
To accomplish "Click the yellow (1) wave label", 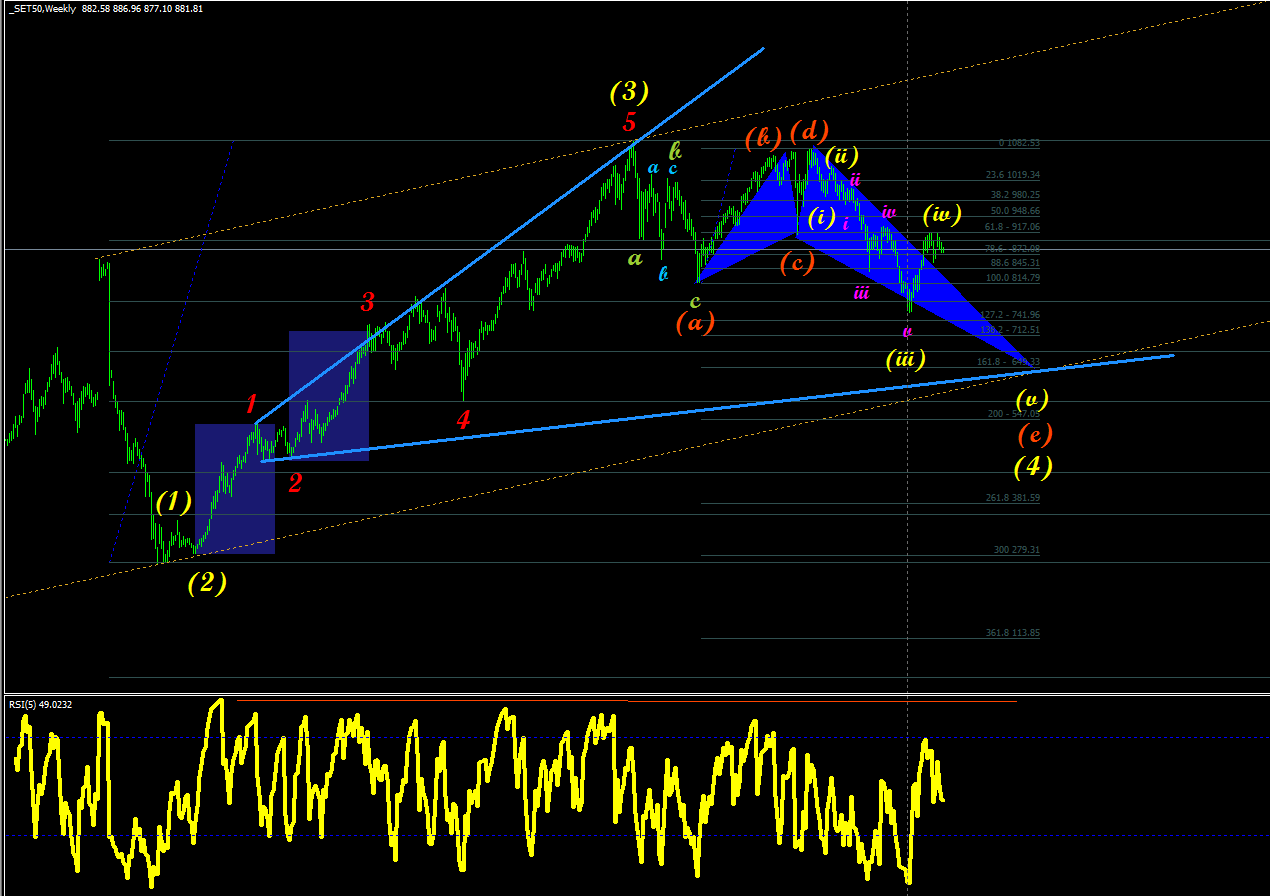I will [x=173, y=502].
